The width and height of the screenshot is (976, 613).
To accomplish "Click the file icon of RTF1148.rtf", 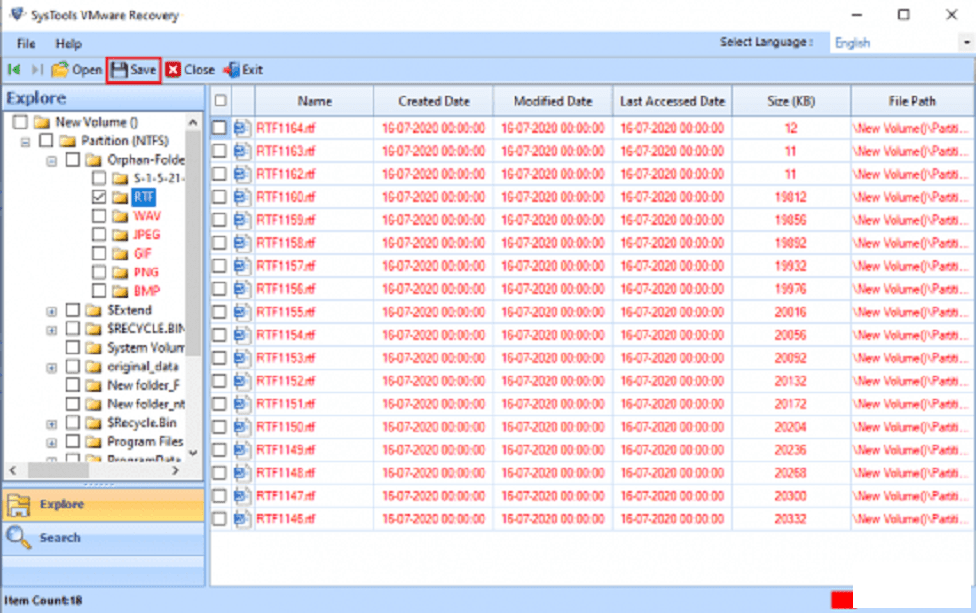I will click(x=242, y=473).
